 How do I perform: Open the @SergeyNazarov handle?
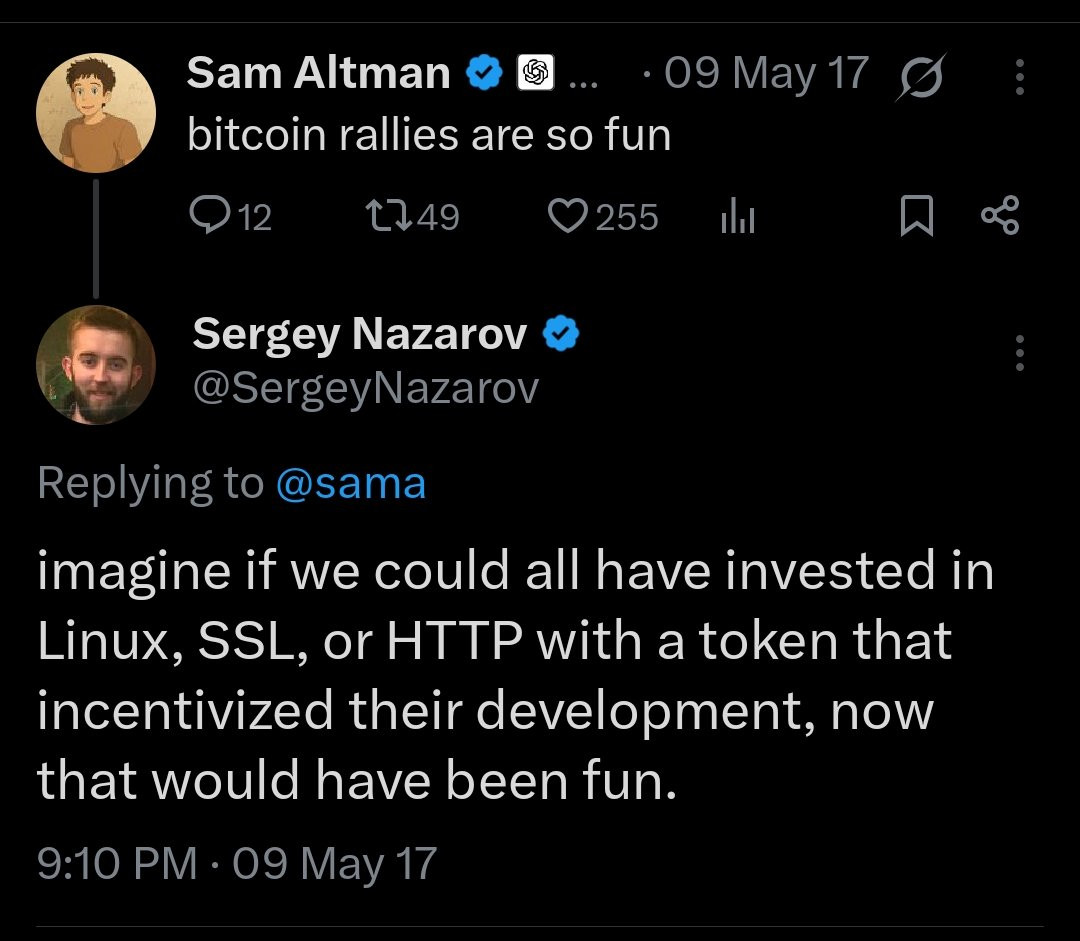[365, 388]
